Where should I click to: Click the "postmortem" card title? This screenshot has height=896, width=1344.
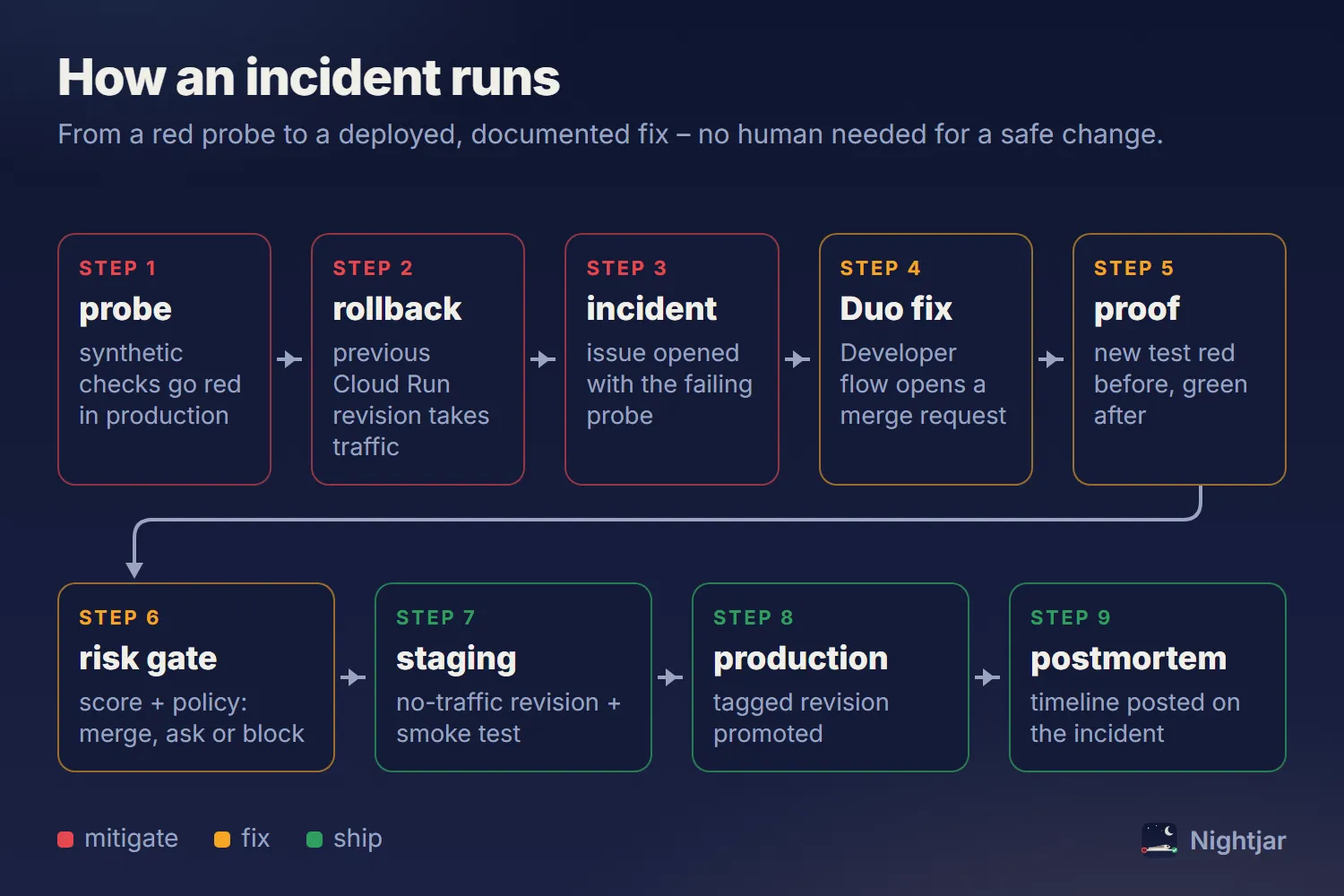coord(1128,659)
